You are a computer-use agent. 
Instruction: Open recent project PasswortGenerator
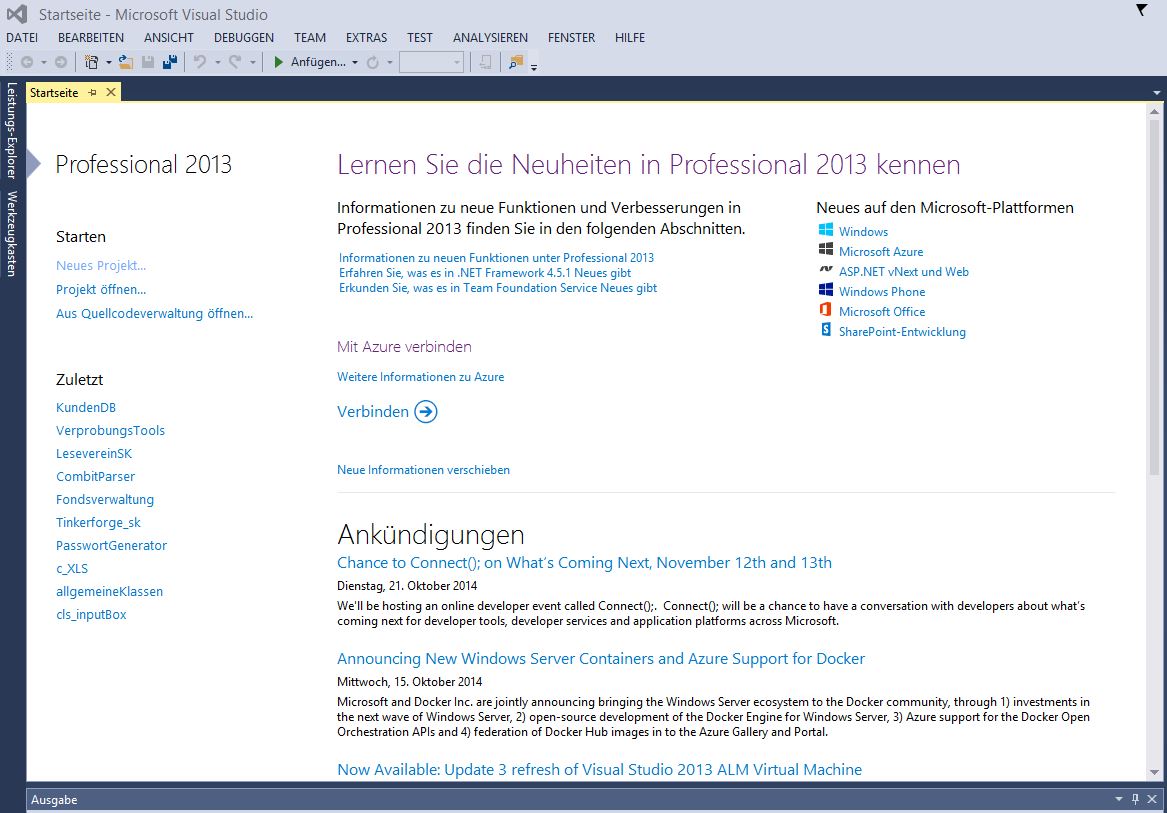pos(111,545)
